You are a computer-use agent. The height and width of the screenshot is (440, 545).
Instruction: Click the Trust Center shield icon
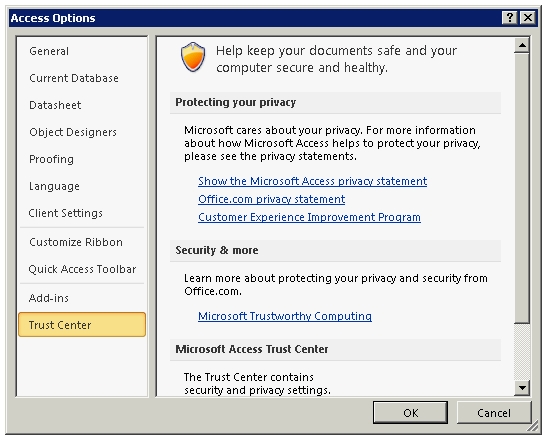[x=193, y=57]
